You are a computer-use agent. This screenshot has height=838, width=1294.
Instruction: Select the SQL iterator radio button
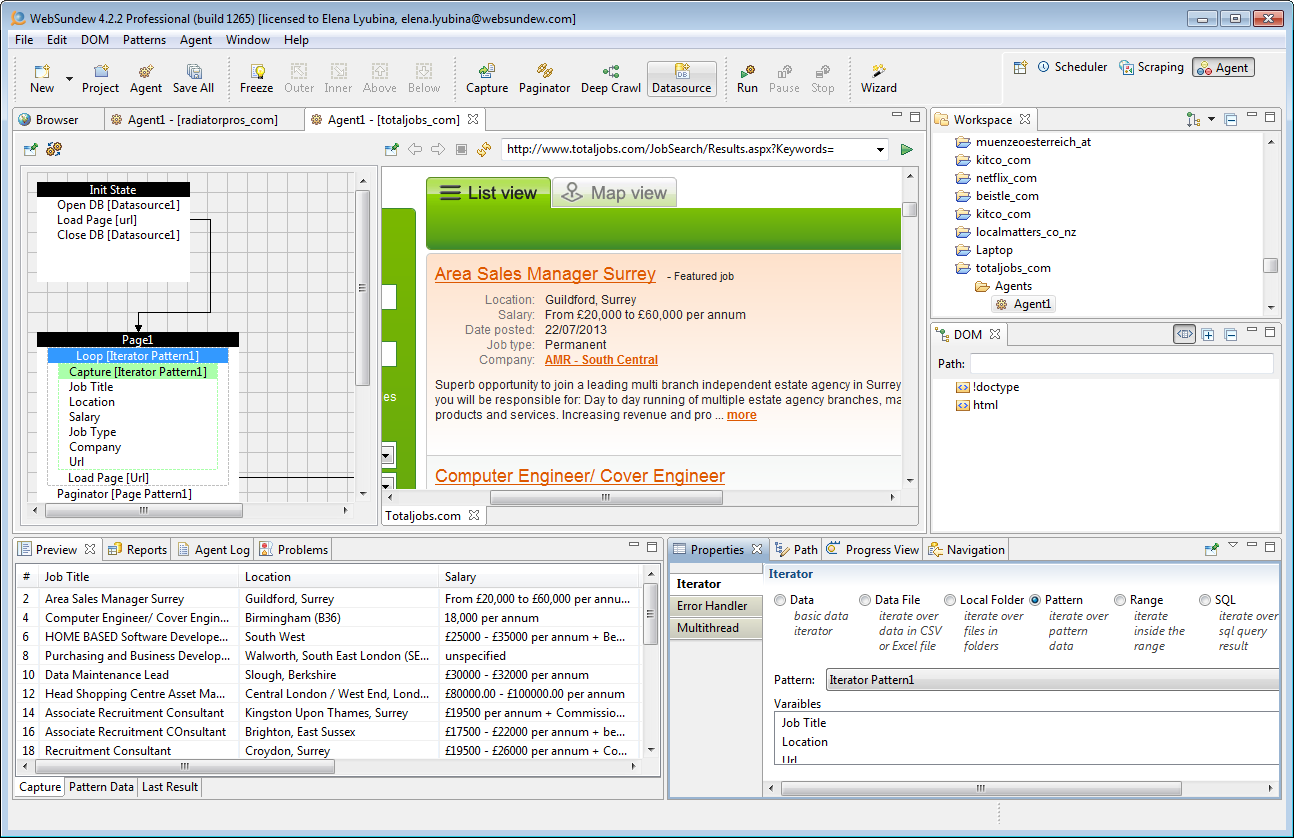1205,600
